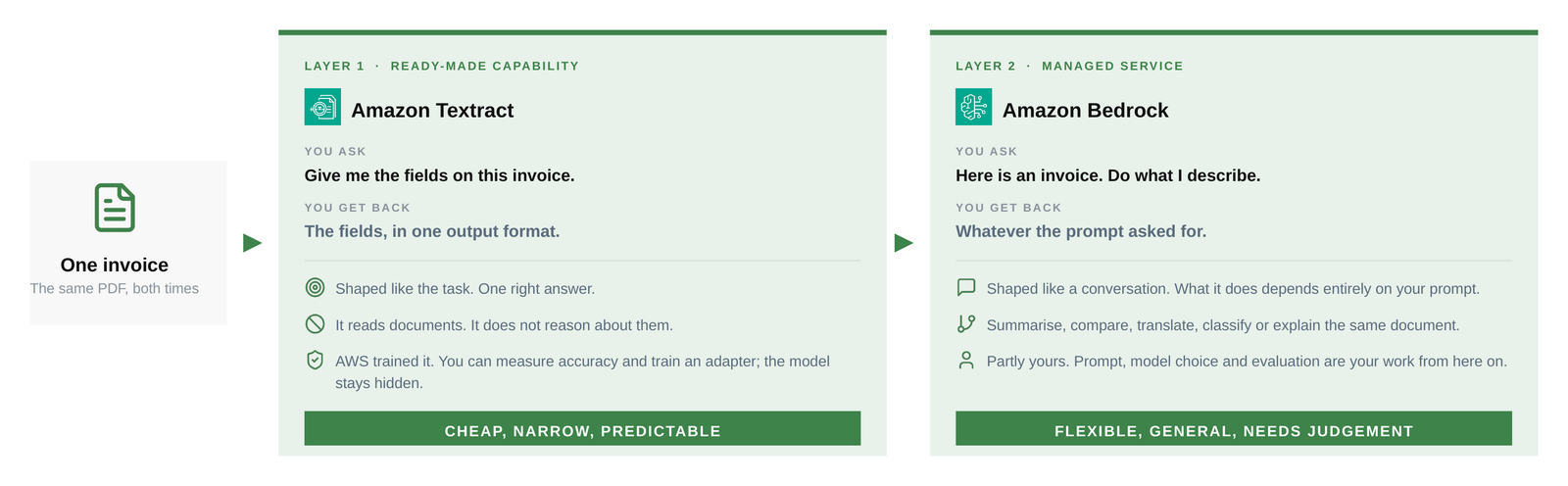This screenshot has width=1568, height=486.
Task: Click the person icon beside 'Partly yours'
Action: tap(966, 360)
